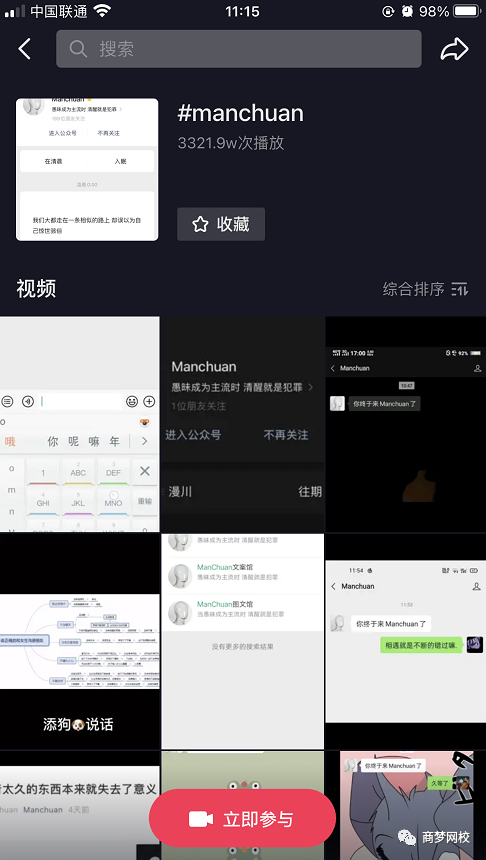Open the ManChuan文案馆 search results video
Image resolution: width=486 pixels, height=860 pixels.
pyautogui.click(x=242, y=641)
